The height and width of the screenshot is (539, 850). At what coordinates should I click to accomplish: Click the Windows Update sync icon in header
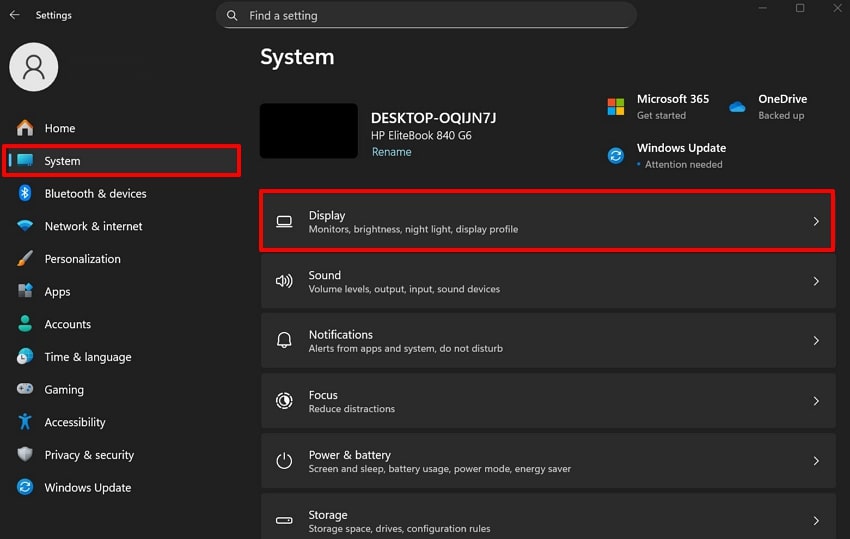616,156
